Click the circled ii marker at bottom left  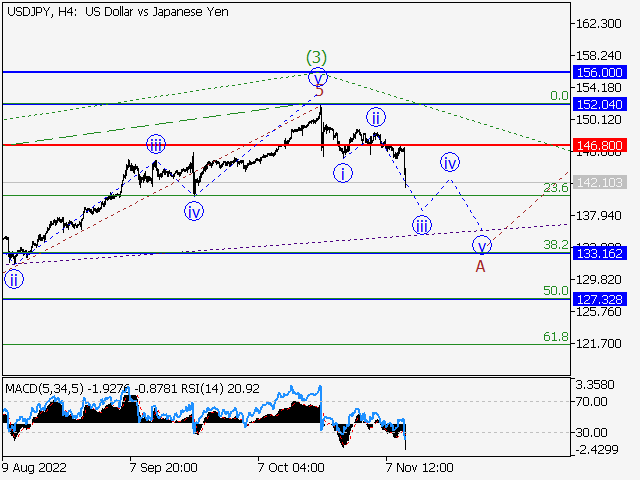(x=14, y=280)
